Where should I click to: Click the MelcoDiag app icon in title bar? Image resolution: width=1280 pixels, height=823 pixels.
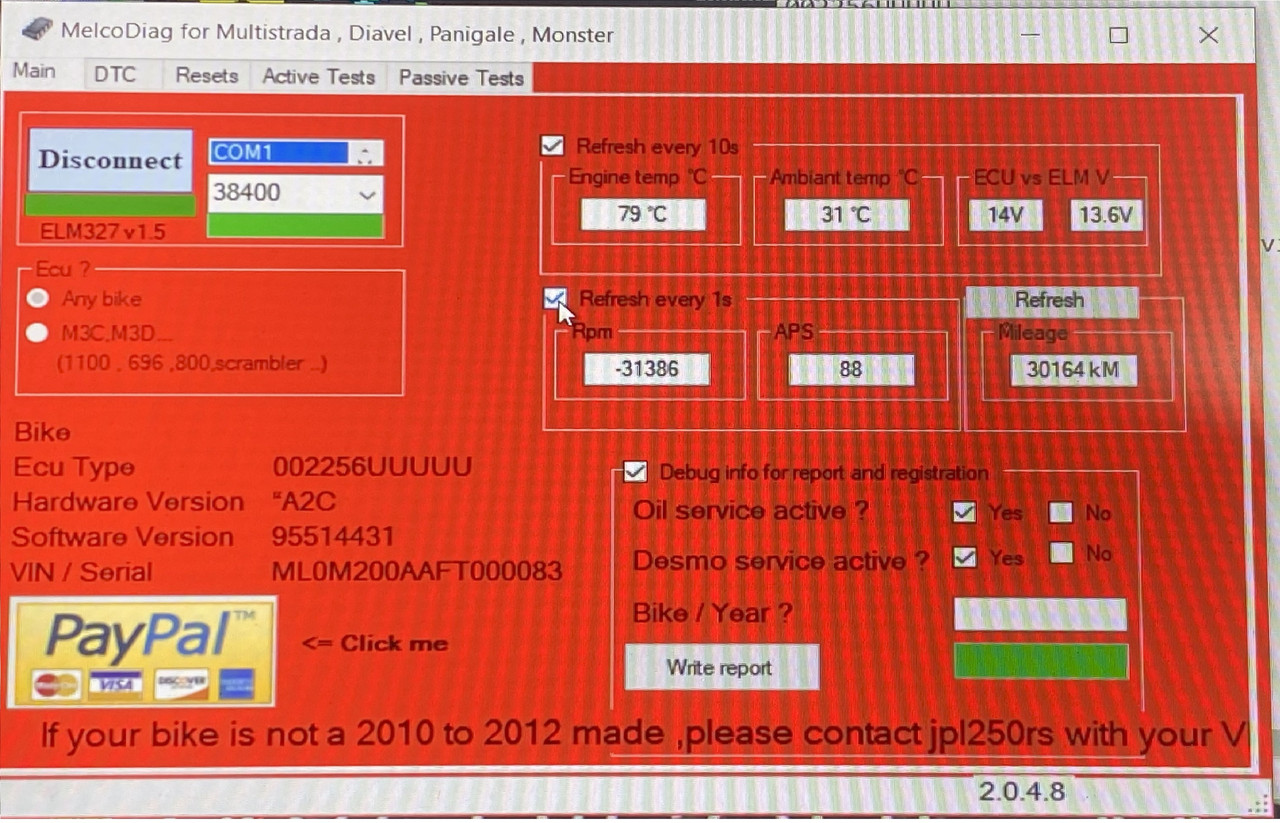(x=35, y=29)
